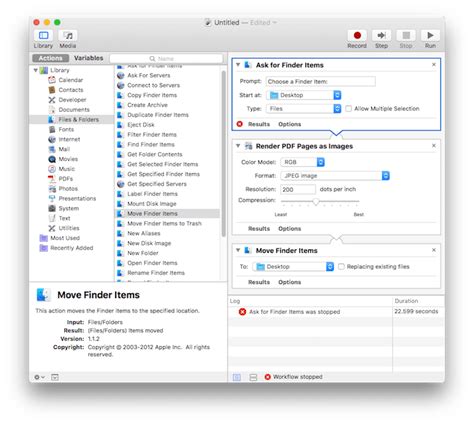This screenshot has height=424, width=474.
Task: Switch to the Variables tab
Action: point(89,58)
